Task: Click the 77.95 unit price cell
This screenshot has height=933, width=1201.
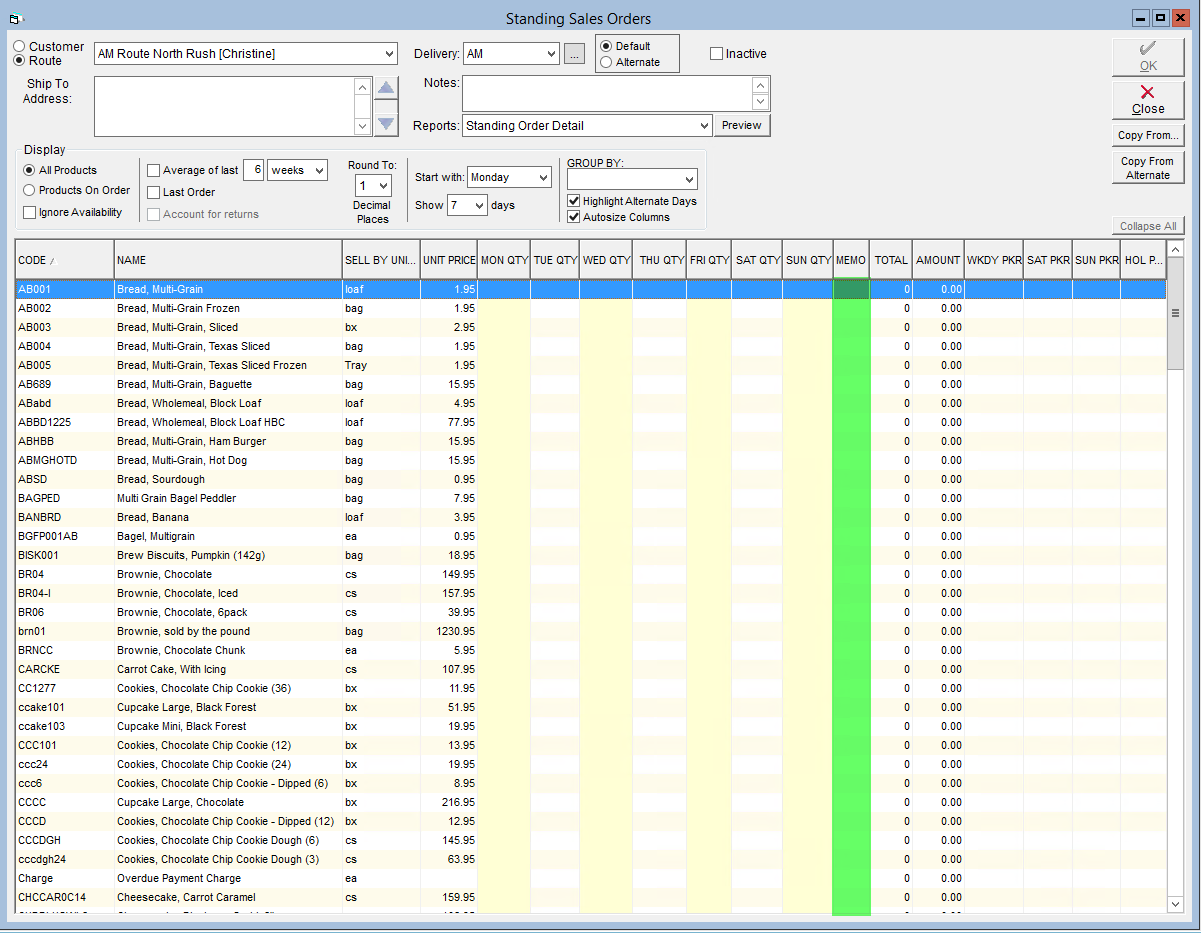Action: (x=449, y=422)
